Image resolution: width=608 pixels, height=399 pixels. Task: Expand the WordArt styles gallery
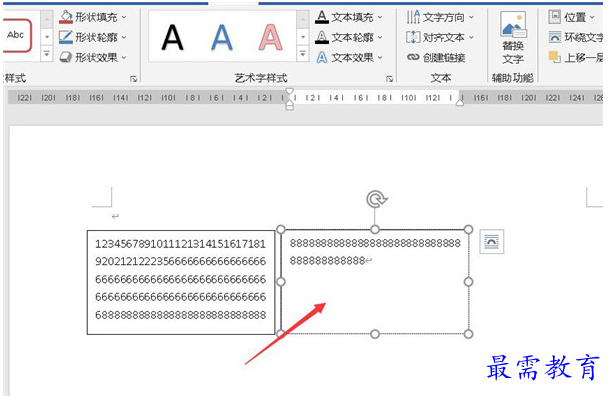click(302, 54)
